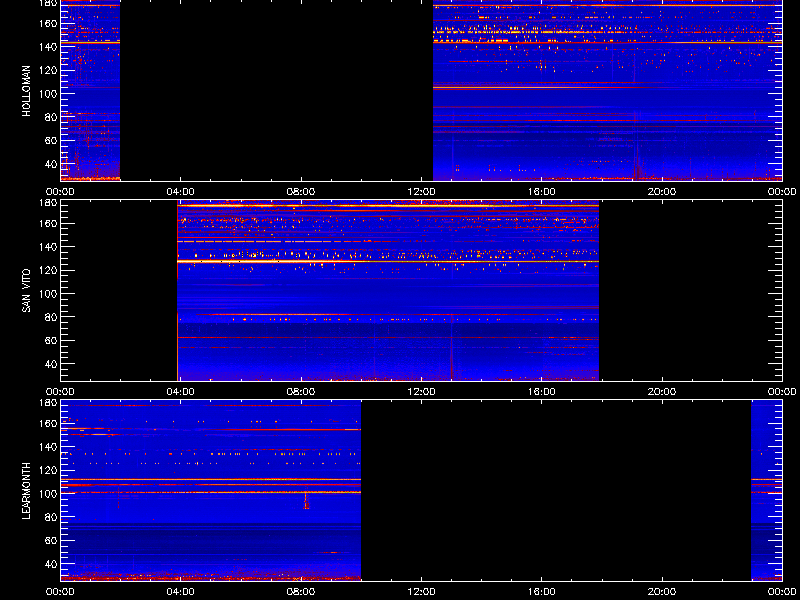Select the 60 frequency tick on Holloman panel
800x600 pixels.
[52, 140]
